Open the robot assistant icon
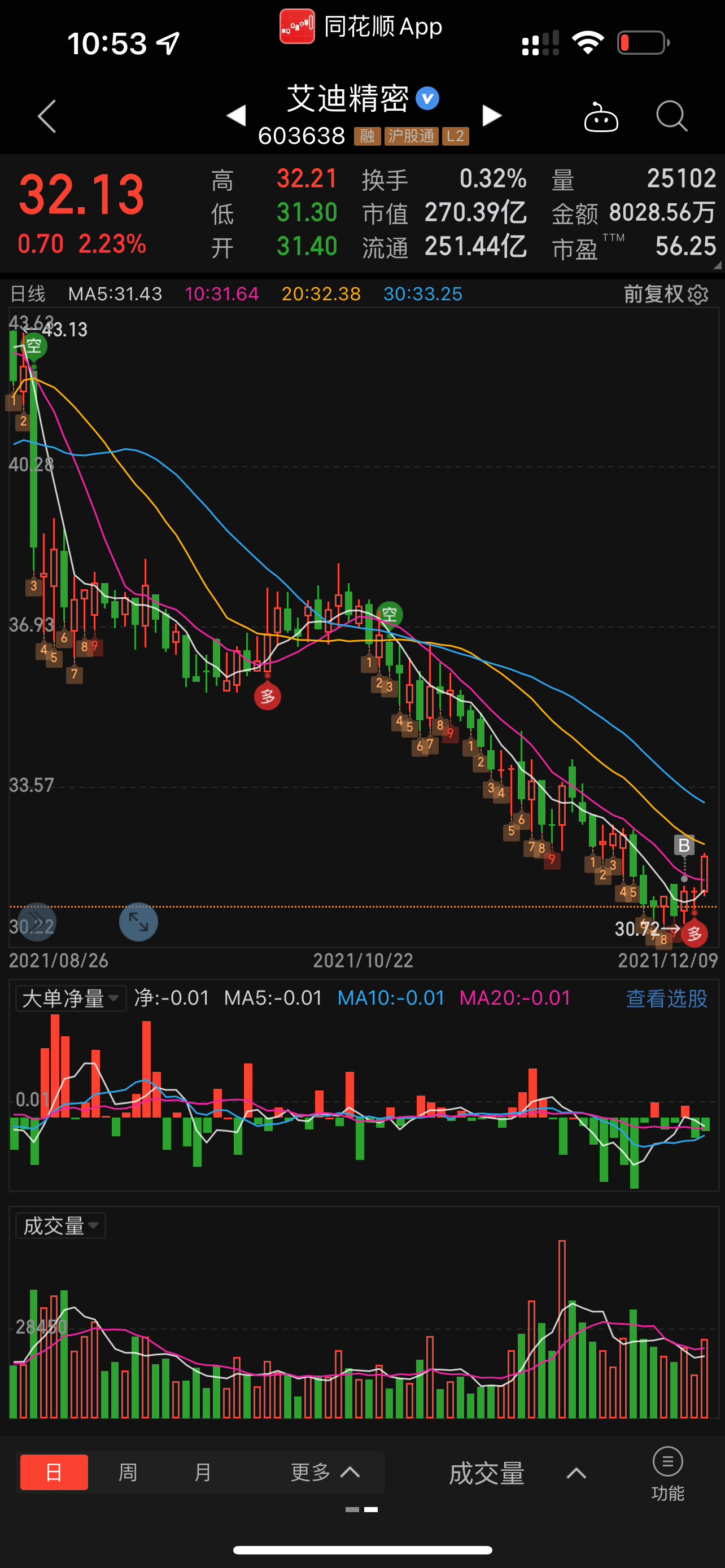This screenshot has width=725, height=1568. [x=601, y=117]
